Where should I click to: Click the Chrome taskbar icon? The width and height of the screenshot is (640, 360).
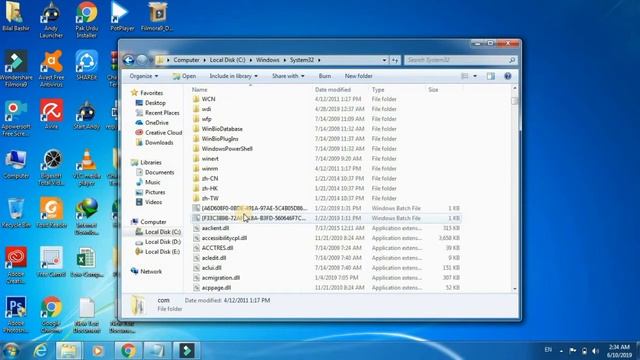click(x=128, y=351)
